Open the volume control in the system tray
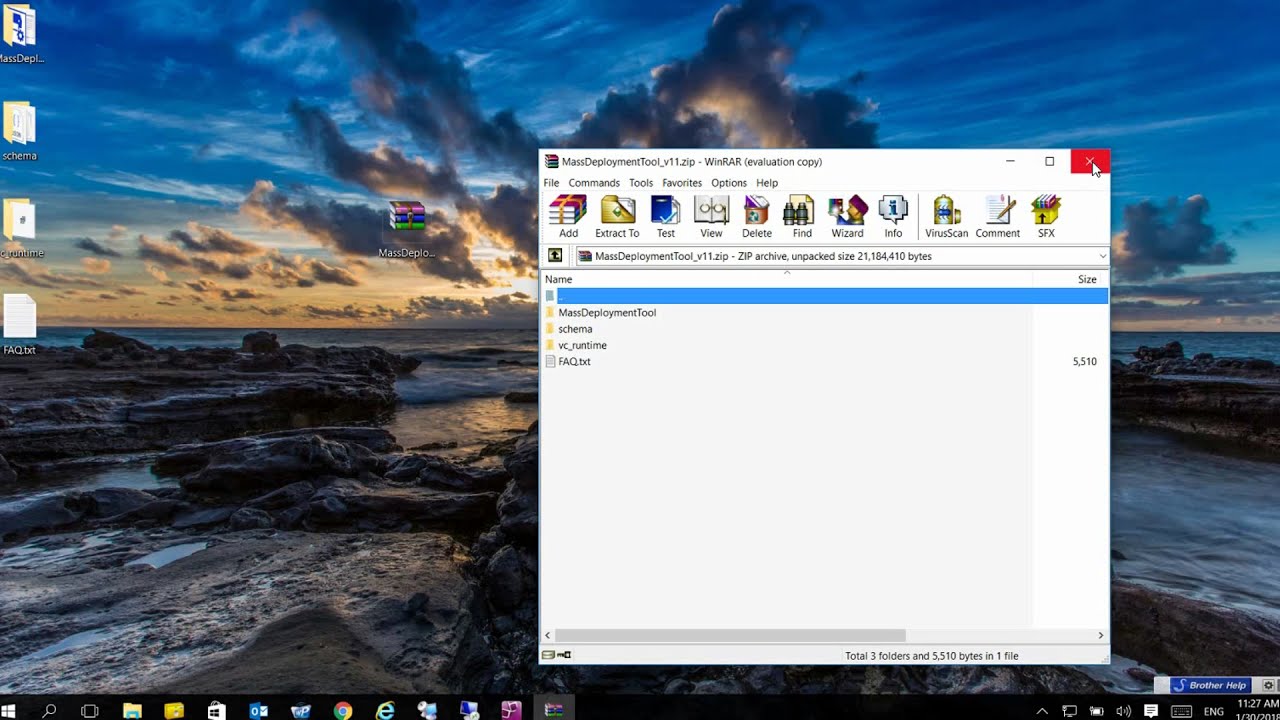The height and width of the screenshot is (720, 1280). click(1123, 711)
